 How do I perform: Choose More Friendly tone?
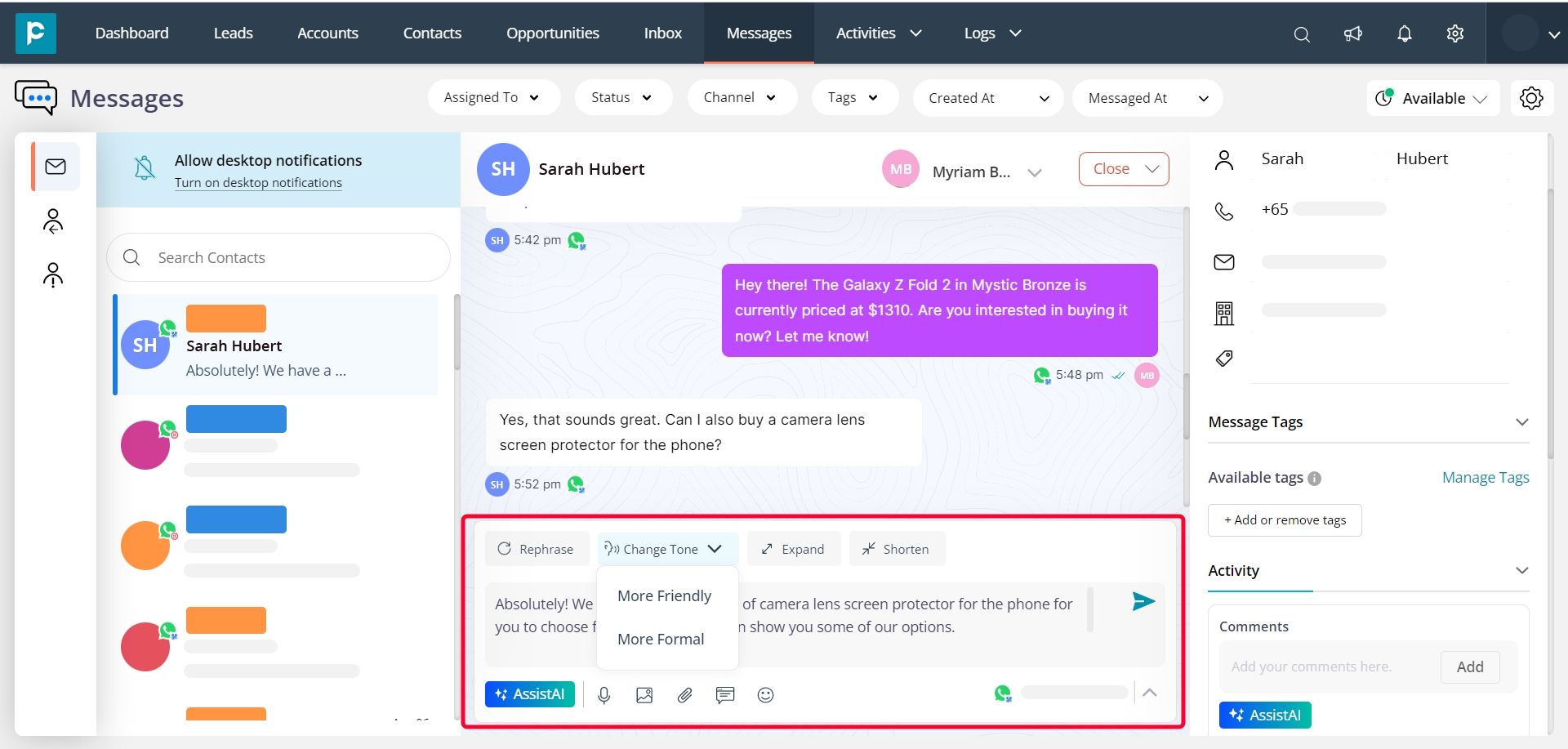664,596
